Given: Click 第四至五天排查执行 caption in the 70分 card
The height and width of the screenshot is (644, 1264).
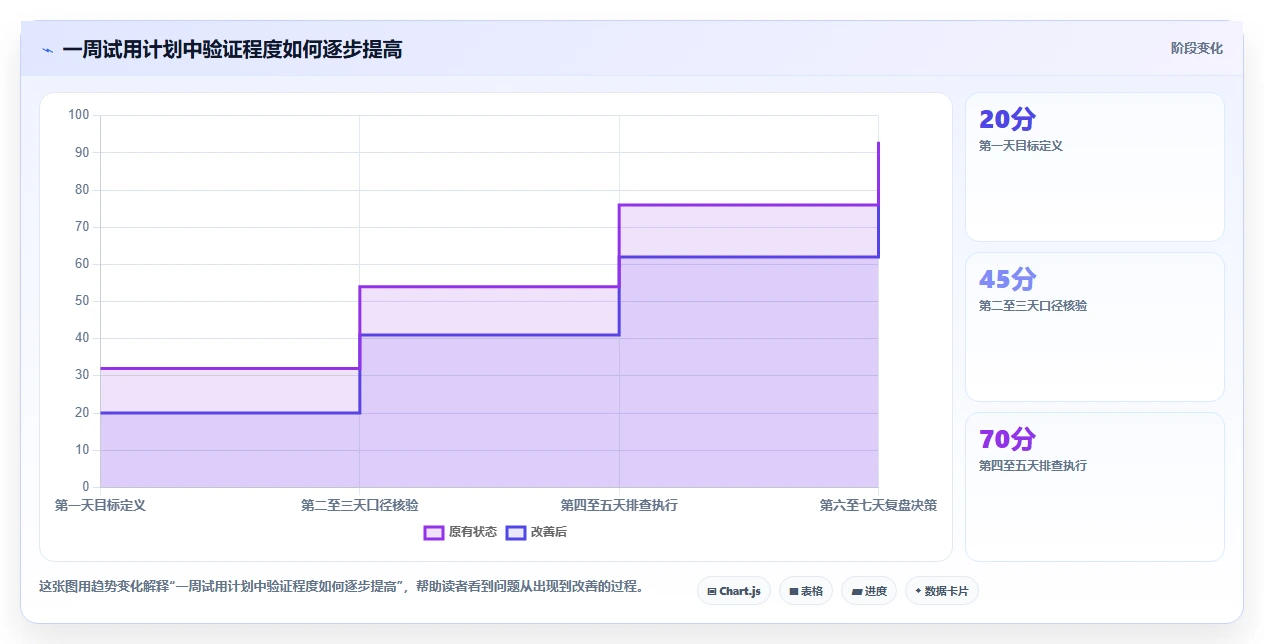Looking at the screenshot, I should (x=1033, y=465).
